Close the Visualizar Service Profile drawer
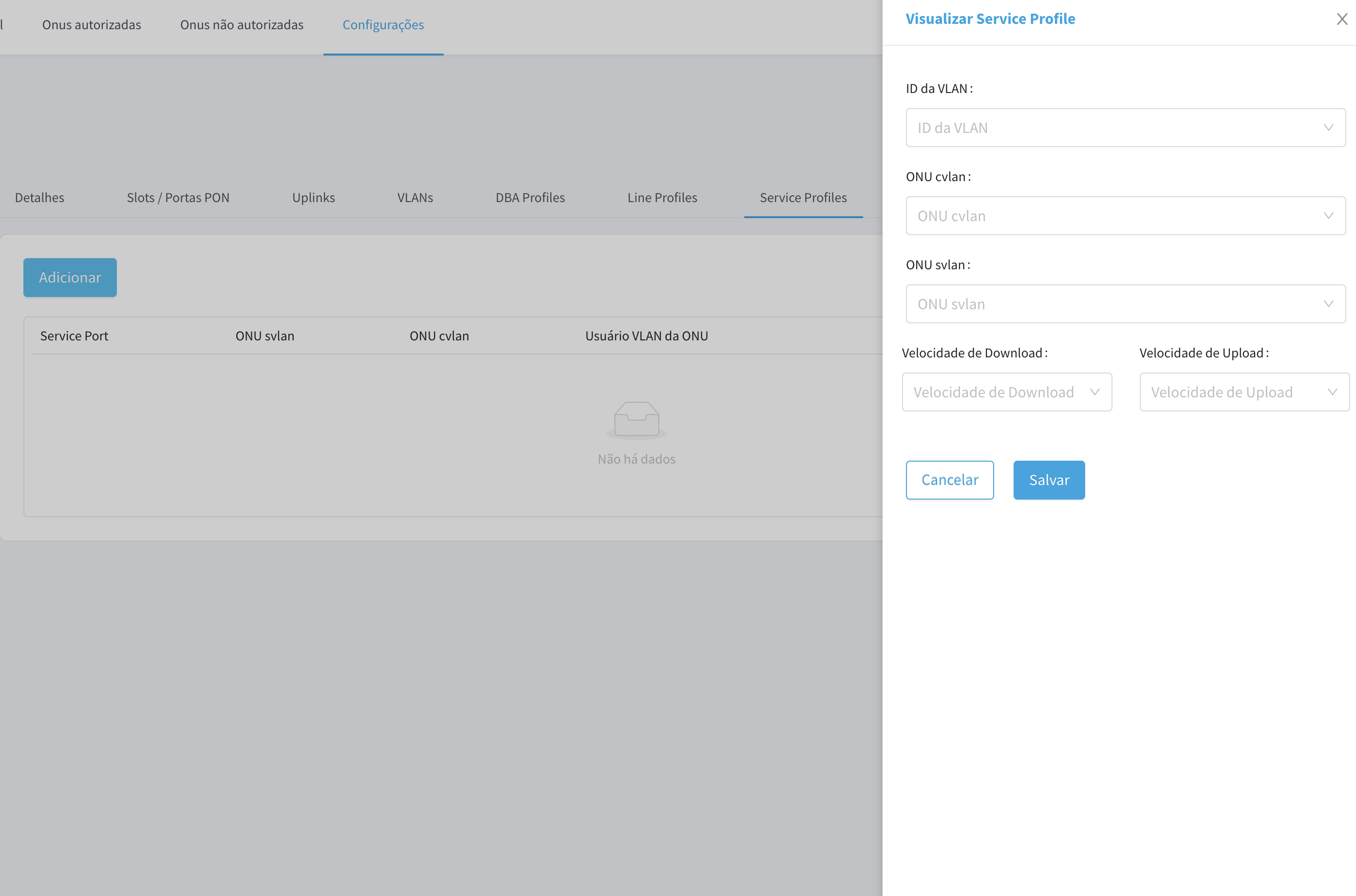This screenshot has width=1356, height=896. 1342,19
